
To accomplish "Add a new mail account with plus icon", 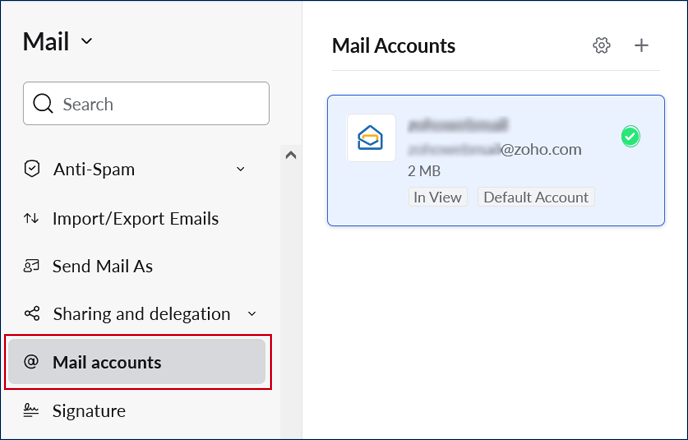I will click(641, 45).
